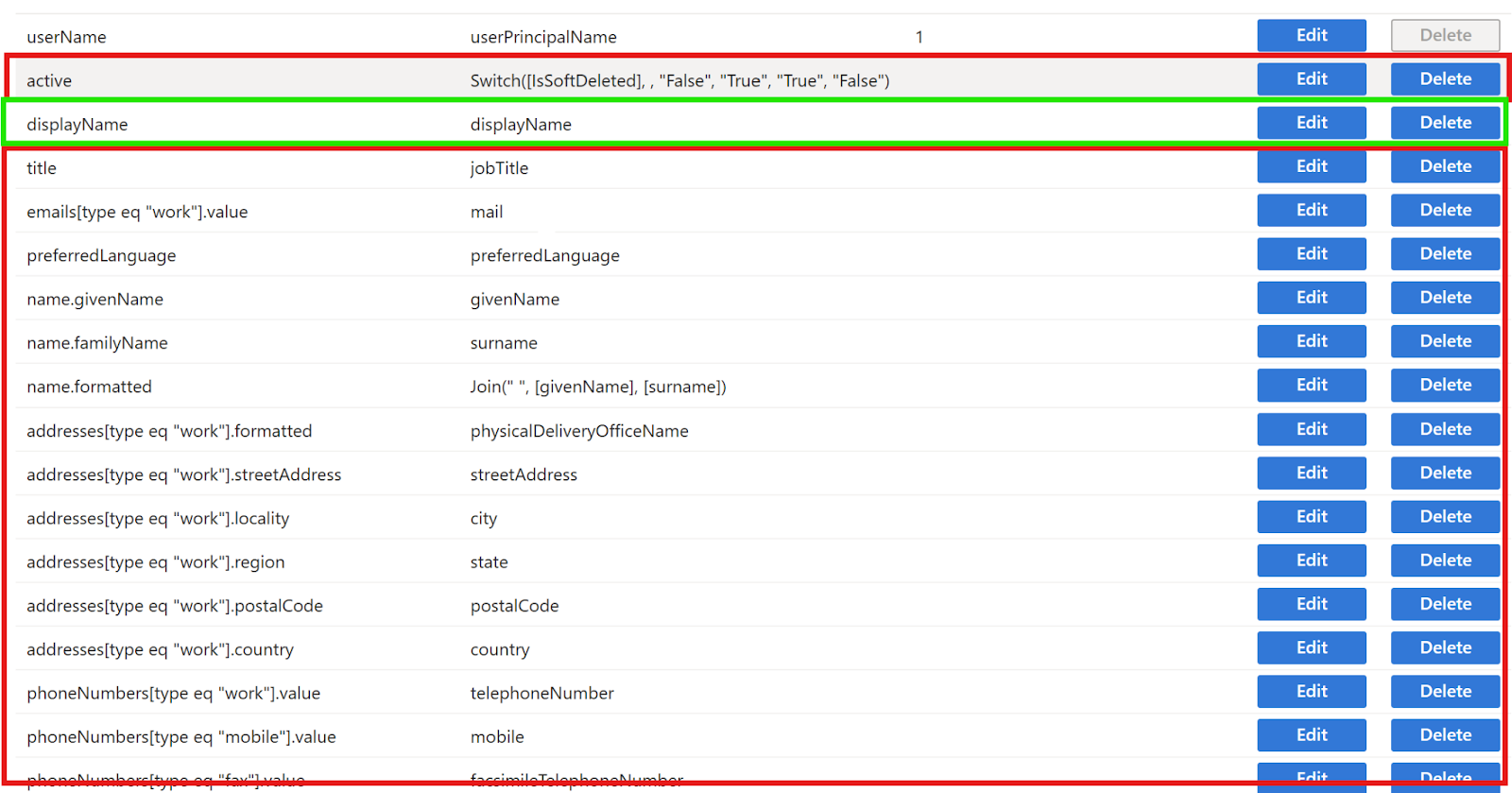Edit the name.givenName mapping
This screenshot has width=1512, height=793.
(1312, 297)
